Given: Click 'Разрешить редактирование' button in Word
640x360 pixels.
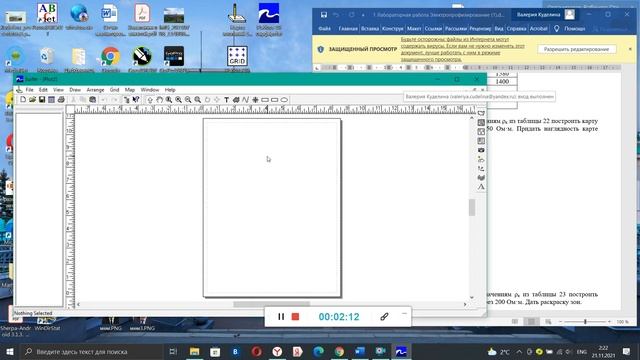Looking at the screenshot, I should point(576,49).
